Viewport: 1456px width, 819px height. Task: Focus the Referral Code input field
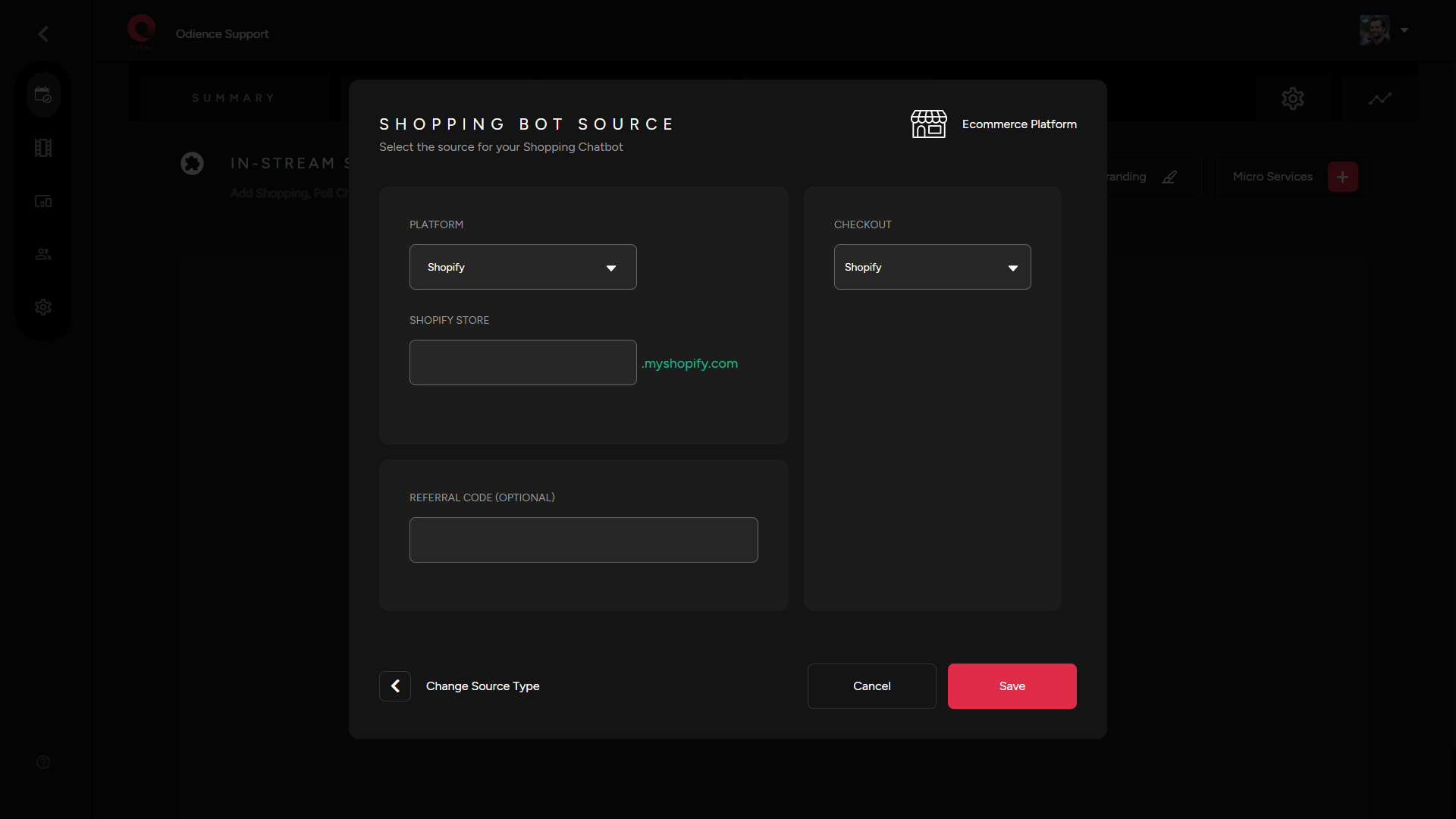583,540
